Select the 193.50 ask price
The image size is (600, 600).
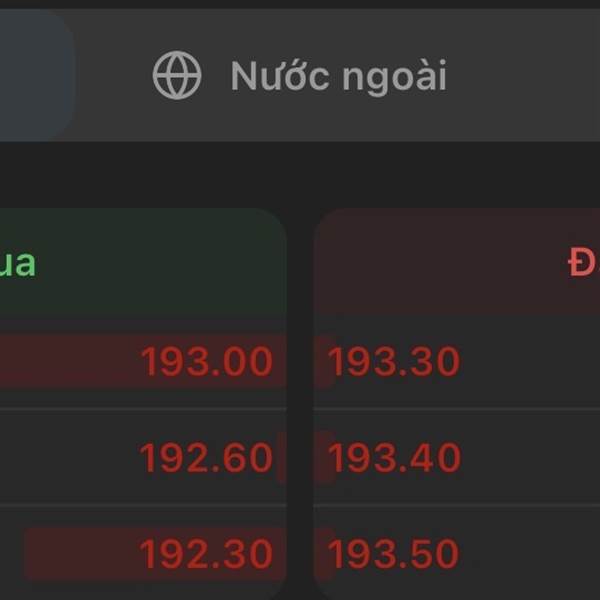394,554
